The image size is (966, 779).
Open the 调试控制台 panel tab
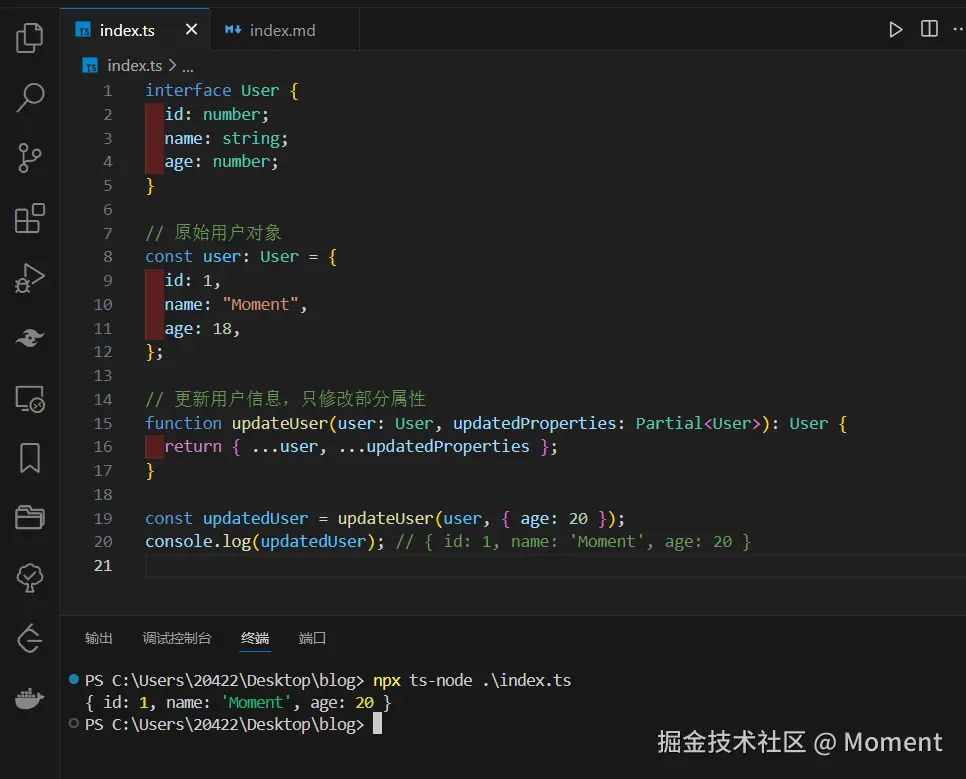tap(177, 638)
